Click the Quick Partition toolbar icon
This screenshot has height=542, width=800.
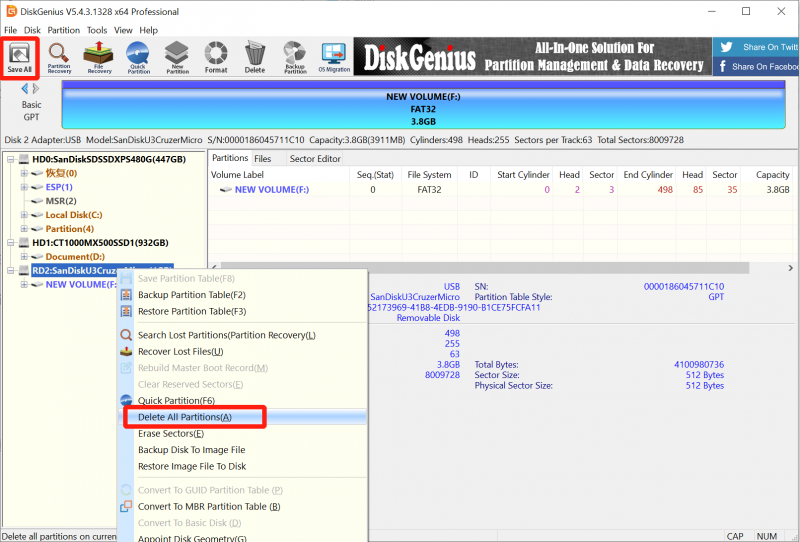138,57
